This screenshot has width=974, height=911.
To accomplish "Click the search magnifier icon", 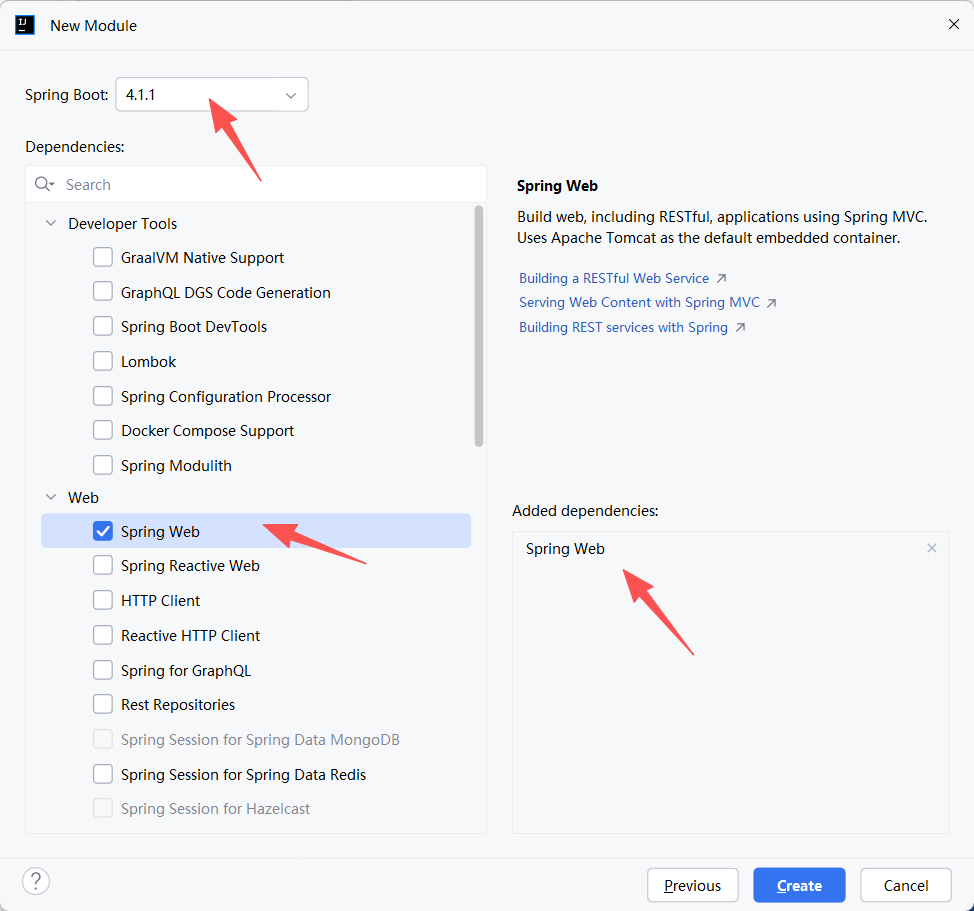I will point(43,184).
